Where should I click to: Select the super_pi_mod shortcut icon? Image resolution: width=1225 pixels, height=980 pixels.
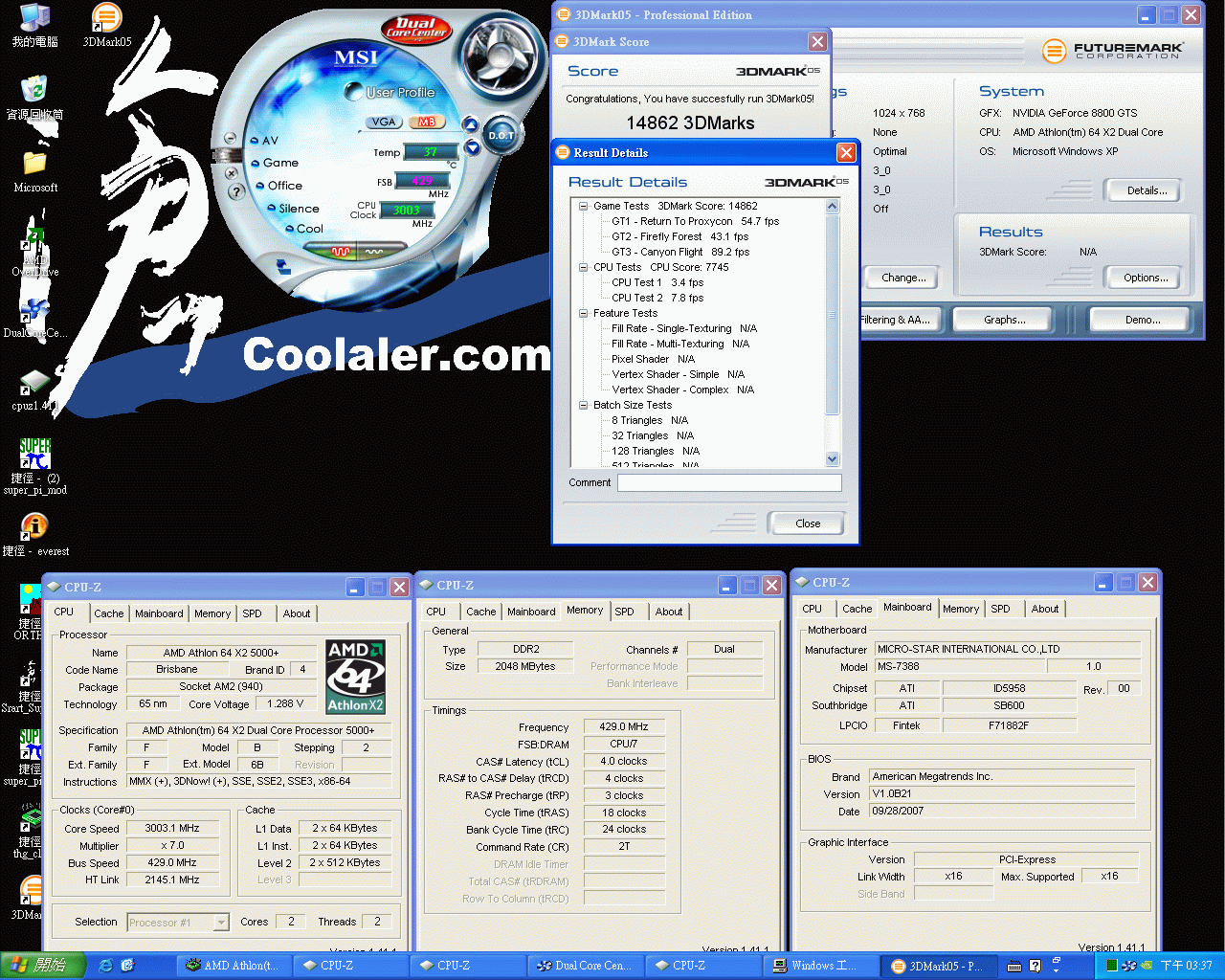tap(34, 467)
